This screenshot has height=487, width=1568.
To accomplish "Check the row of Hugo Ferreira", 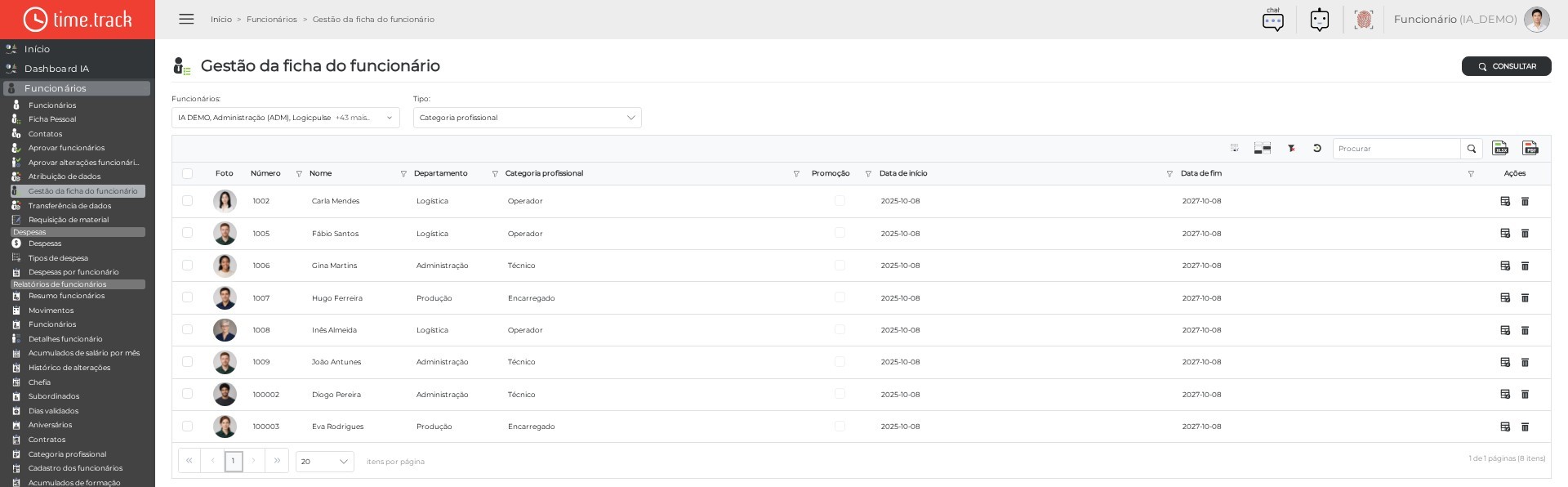I will [187, 297].
